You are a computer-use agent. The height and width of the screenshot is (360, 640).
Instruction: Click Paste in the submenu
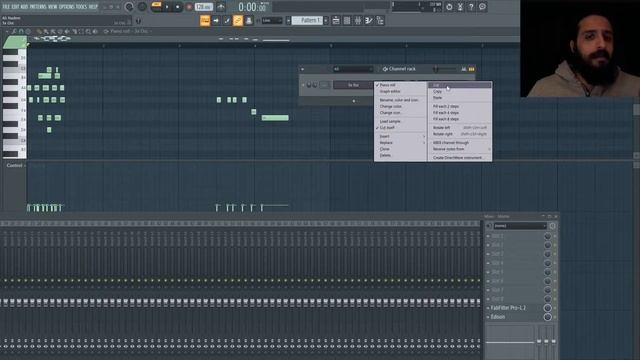(x=460, y=98)
